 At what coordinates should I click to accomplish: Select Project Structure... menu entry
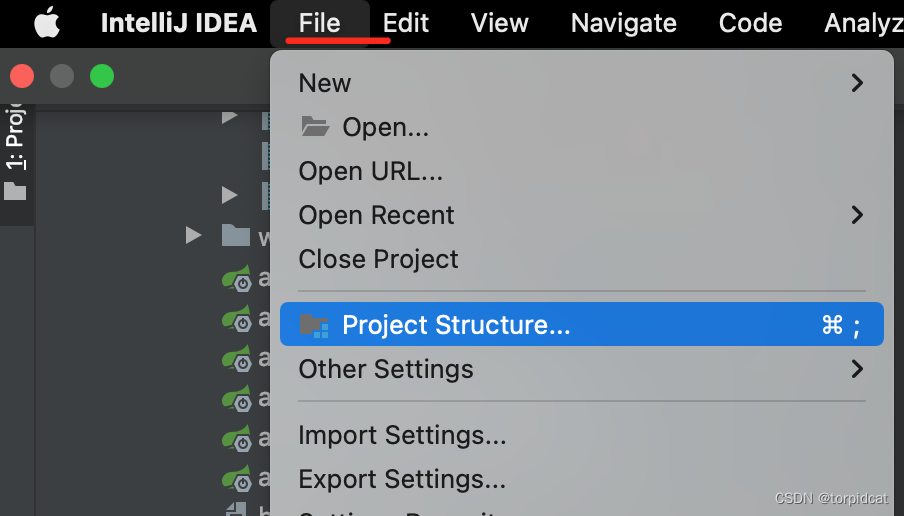point(456,325)
